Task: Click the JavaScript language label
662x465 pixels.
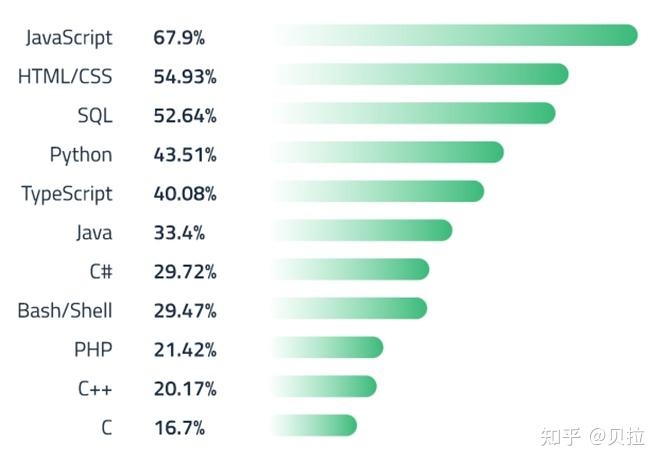Action: 68,38
